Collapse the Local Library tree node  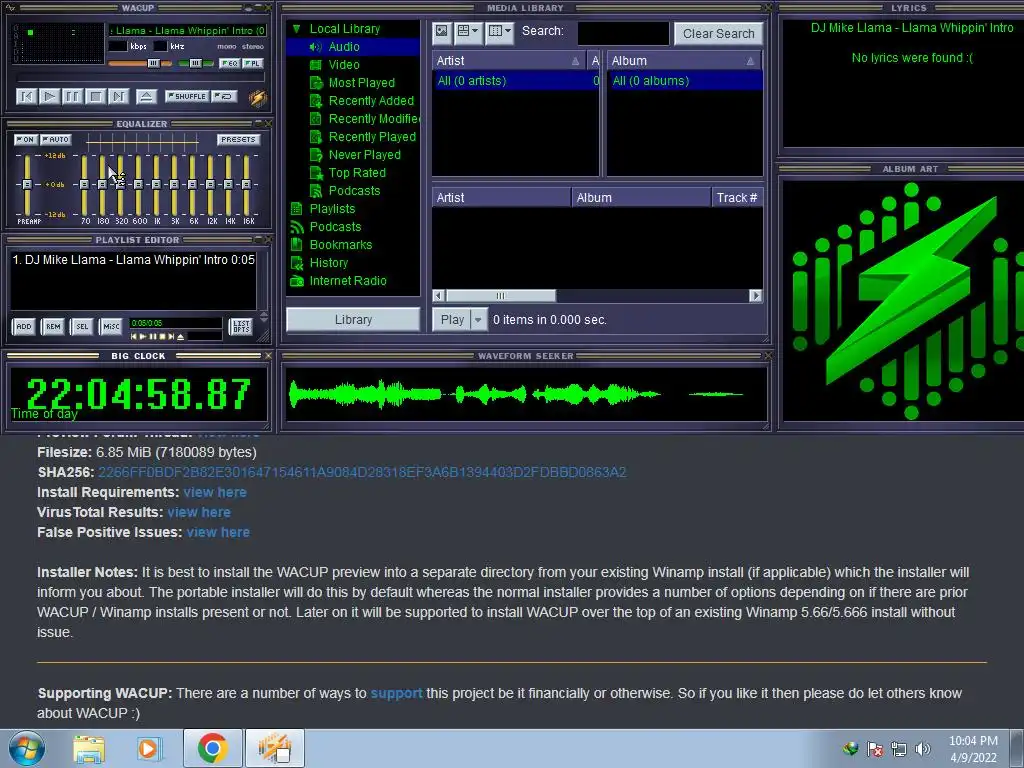coord(296,29)
